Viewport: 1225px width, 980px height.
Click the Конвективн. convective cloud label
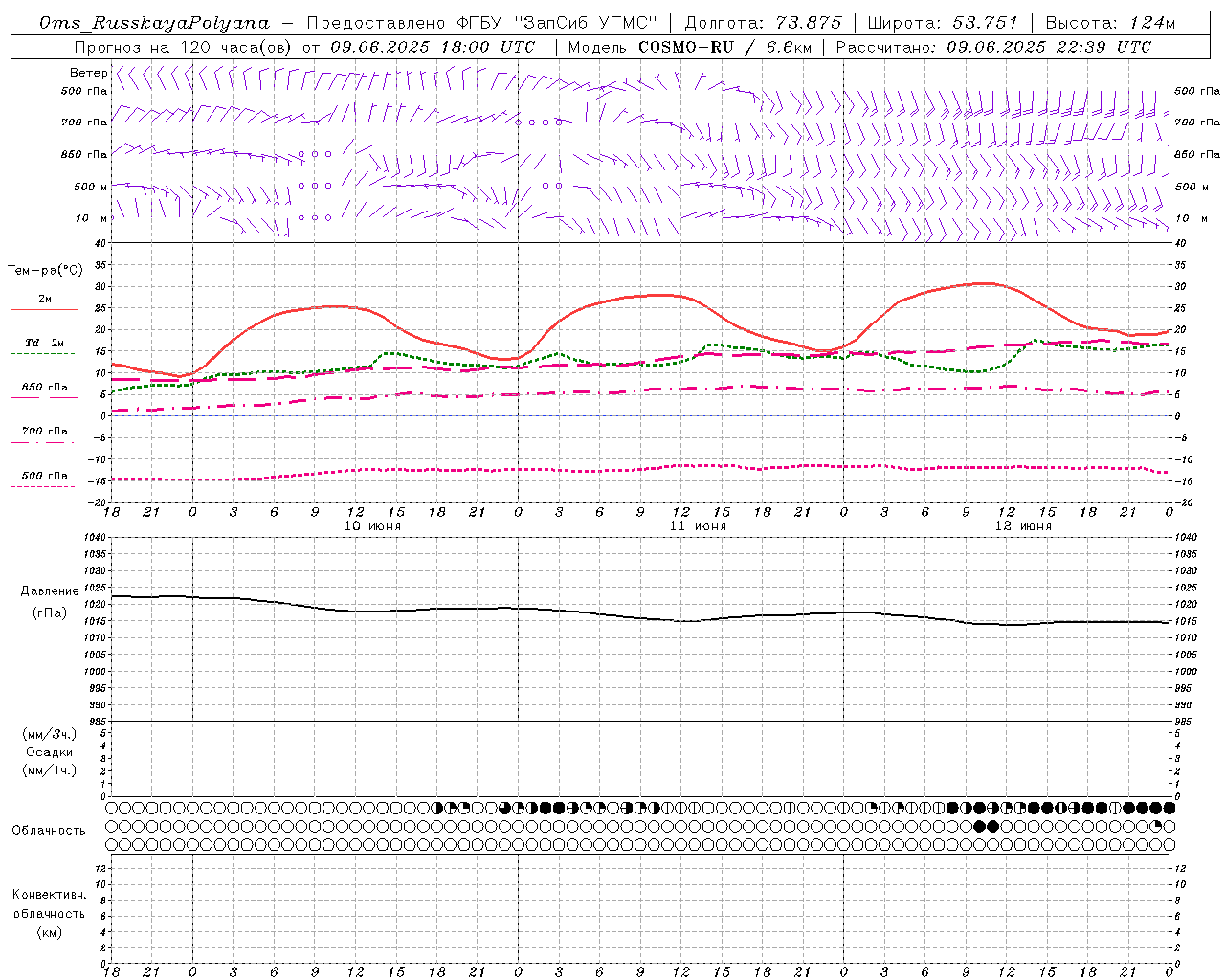49,895
